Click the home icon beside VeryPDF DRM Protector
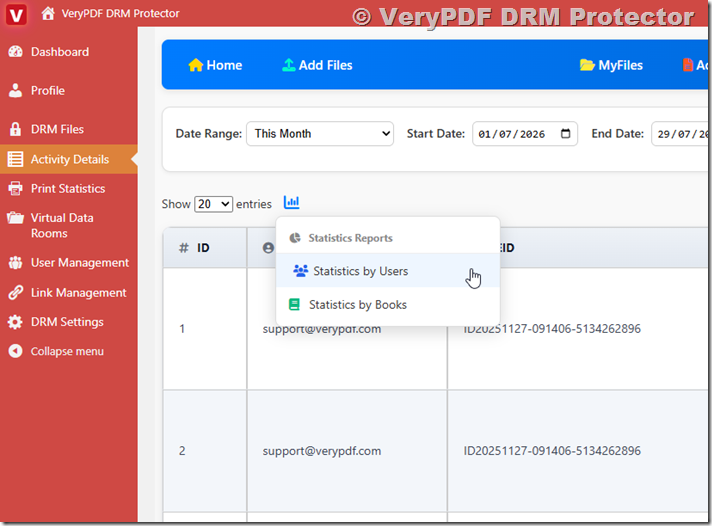 click(48, 14)
